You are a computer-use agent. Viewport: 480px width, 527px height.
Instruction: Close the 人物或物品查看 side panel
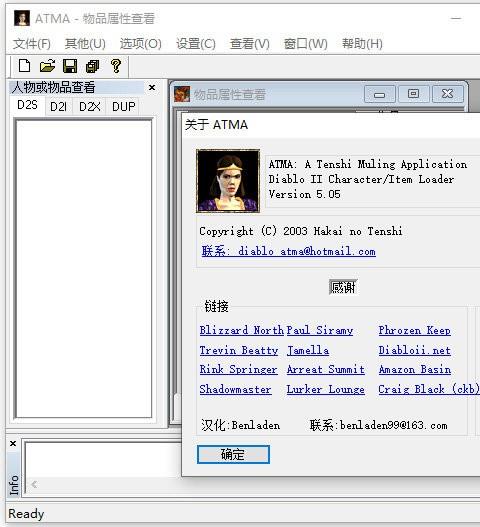coord(152,88)
